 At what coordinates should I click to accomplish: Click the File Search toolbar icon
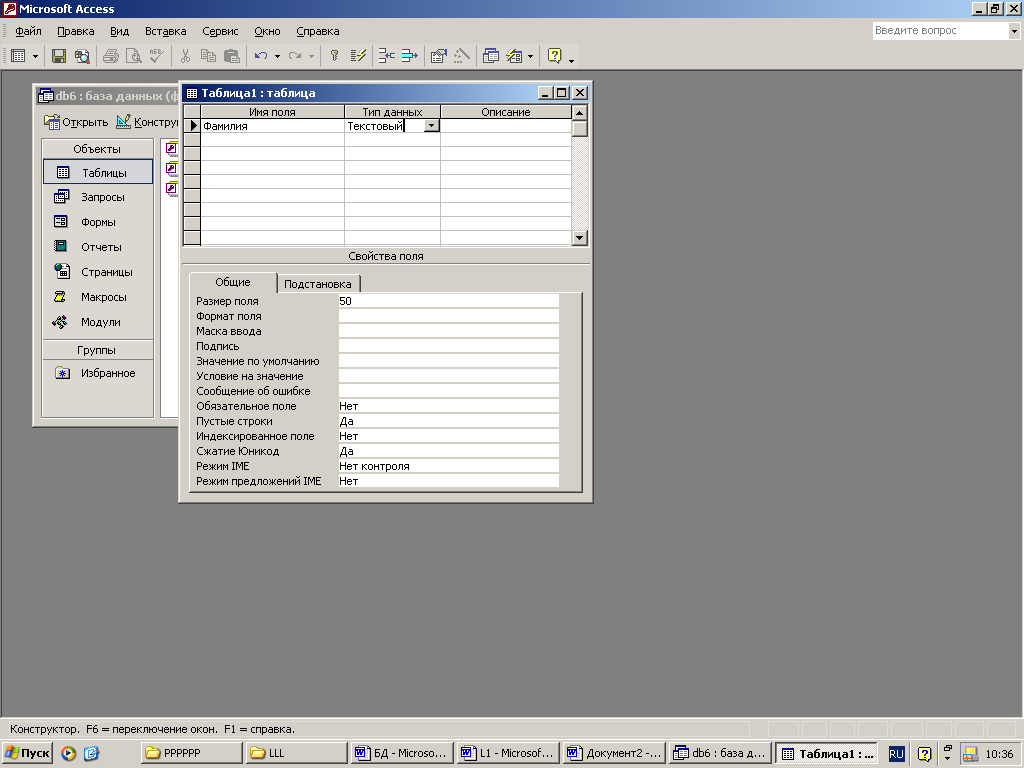(82, 56)
